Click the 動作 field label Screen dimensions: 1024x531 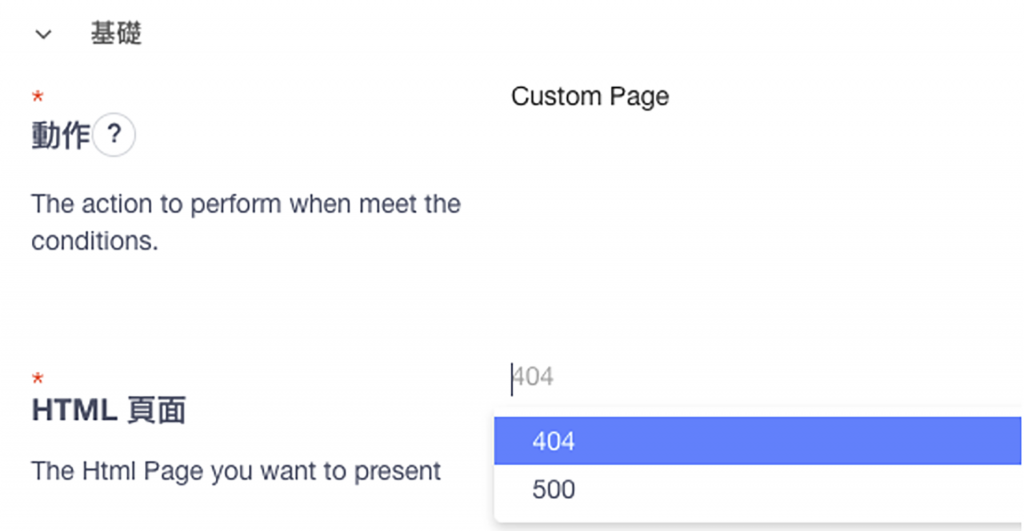pyautogui.click(x=61, y=136)
